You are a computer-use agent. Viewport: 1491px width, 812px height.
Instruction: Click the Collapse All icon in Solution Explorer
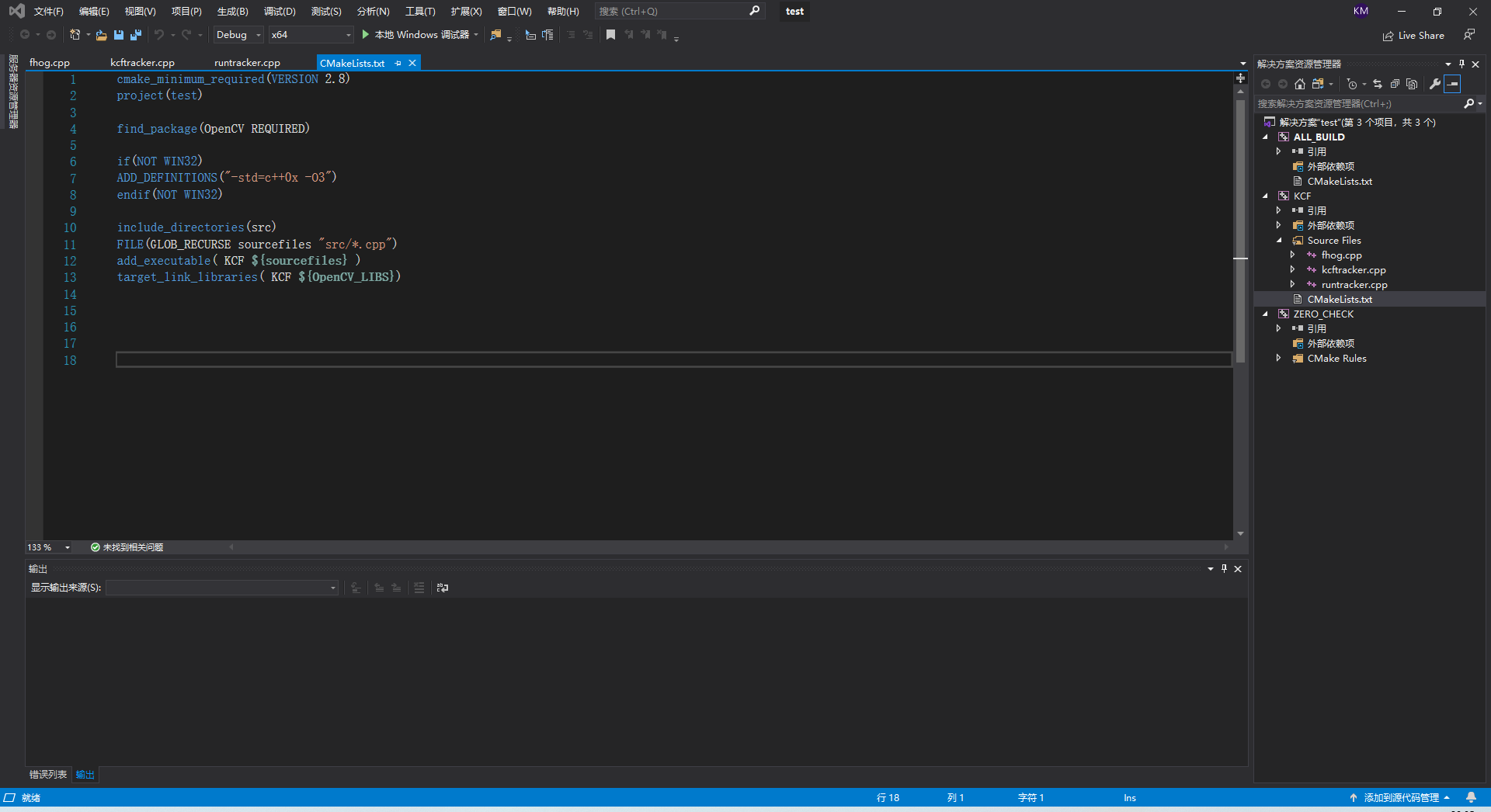pyautogui.click(x=1395, y=84)
